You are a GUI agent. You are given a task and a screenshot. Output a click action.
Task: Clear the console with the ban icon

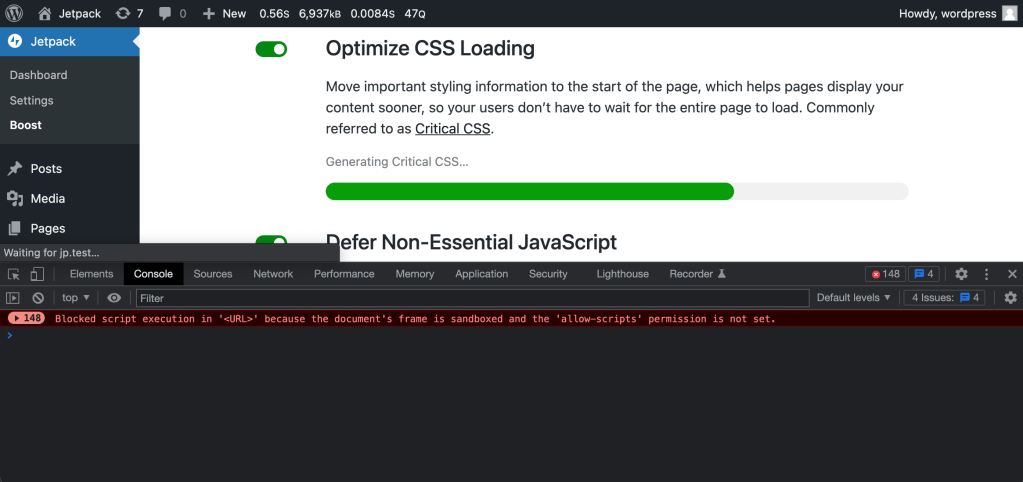[38, 298]
